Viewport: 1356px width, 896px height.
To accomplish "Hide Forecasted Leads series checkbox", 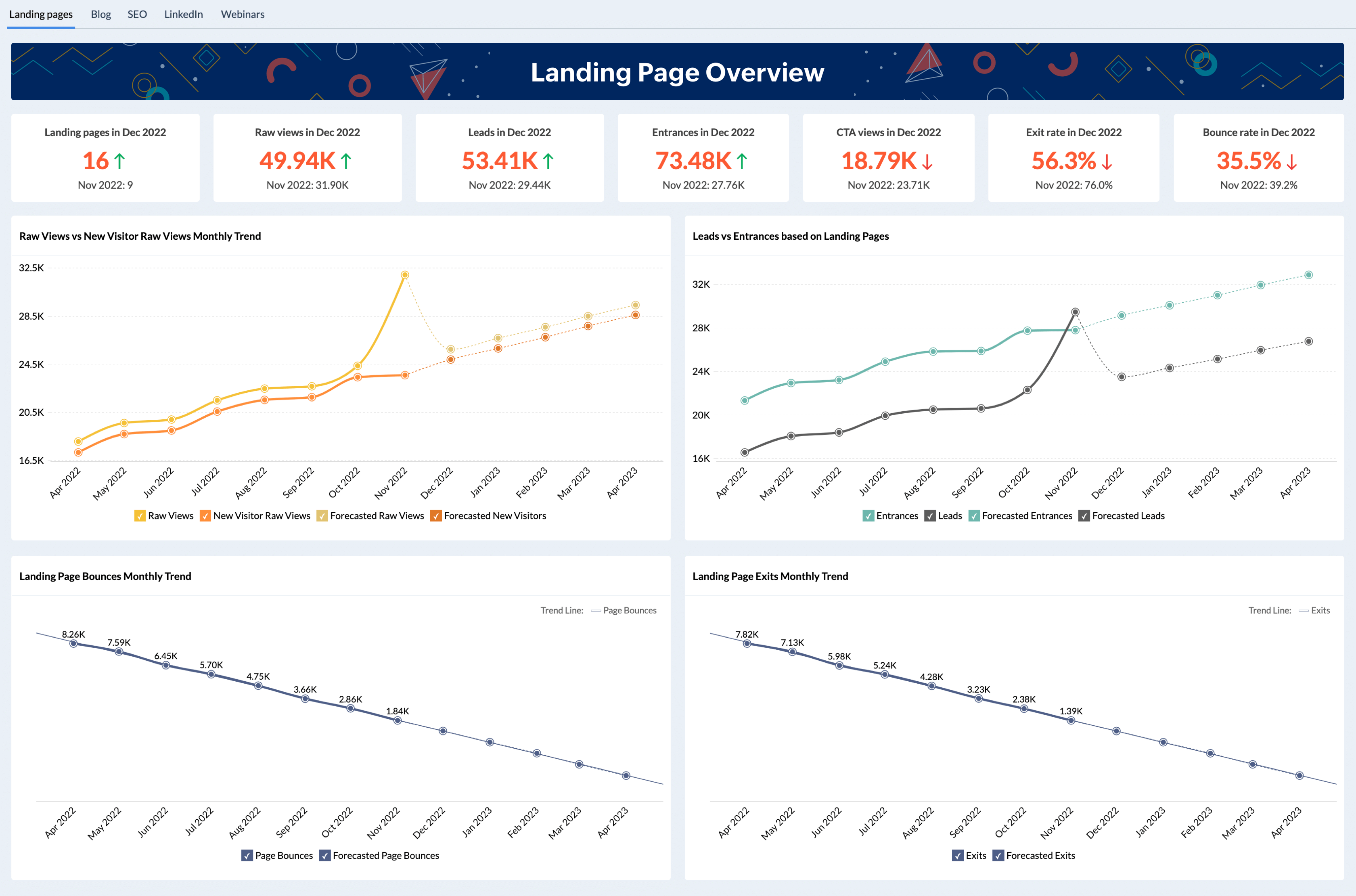I will (x=1084, y=516).
